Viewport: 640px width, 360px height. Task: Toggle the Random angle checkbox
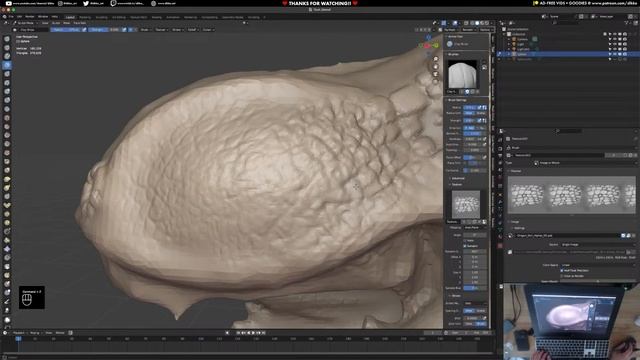click(465, 246)
